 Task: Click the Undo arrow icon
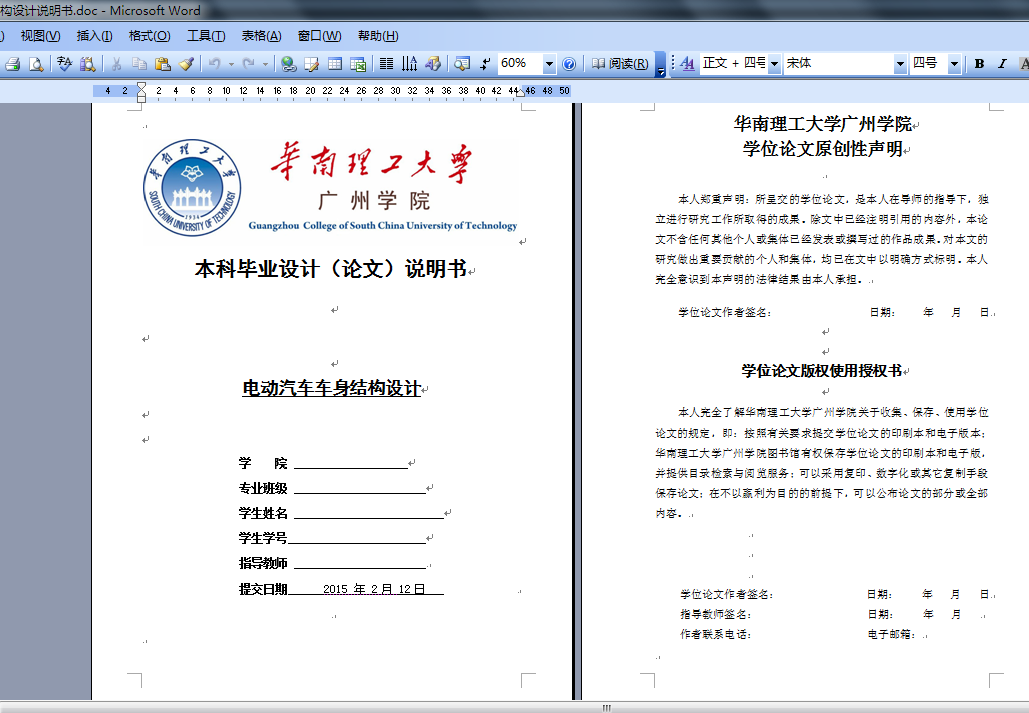[x=215, y=64]
